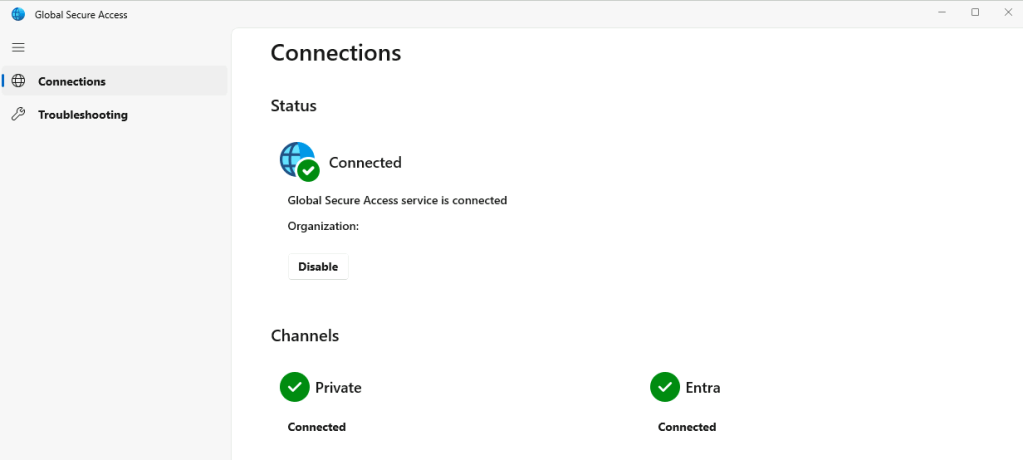This screenshot has width=1023, height=460.
Task: Click the green checkmark for Private channel
Action: [294, 387]
